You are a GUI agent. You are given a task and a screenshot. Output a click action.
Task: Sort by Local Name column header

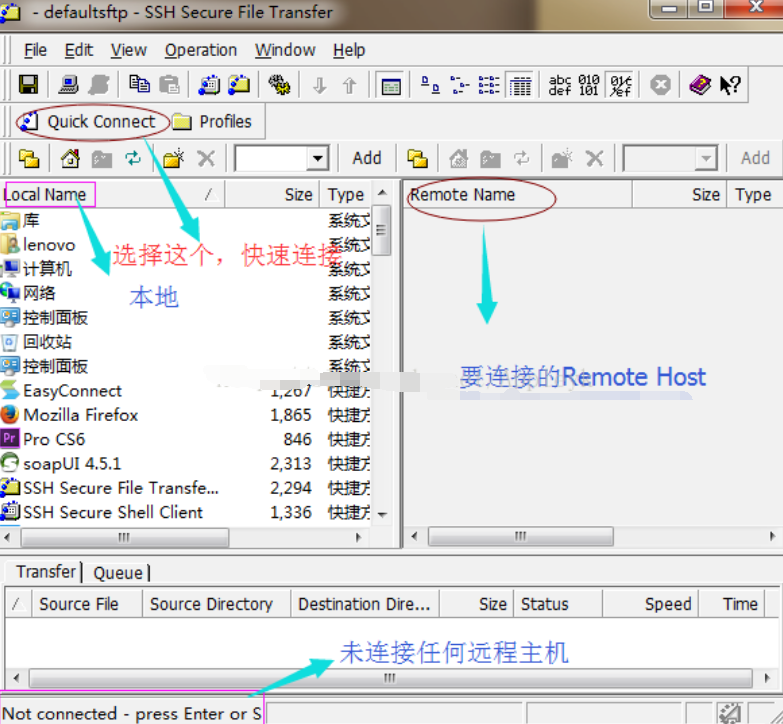[x=112, y=194]
